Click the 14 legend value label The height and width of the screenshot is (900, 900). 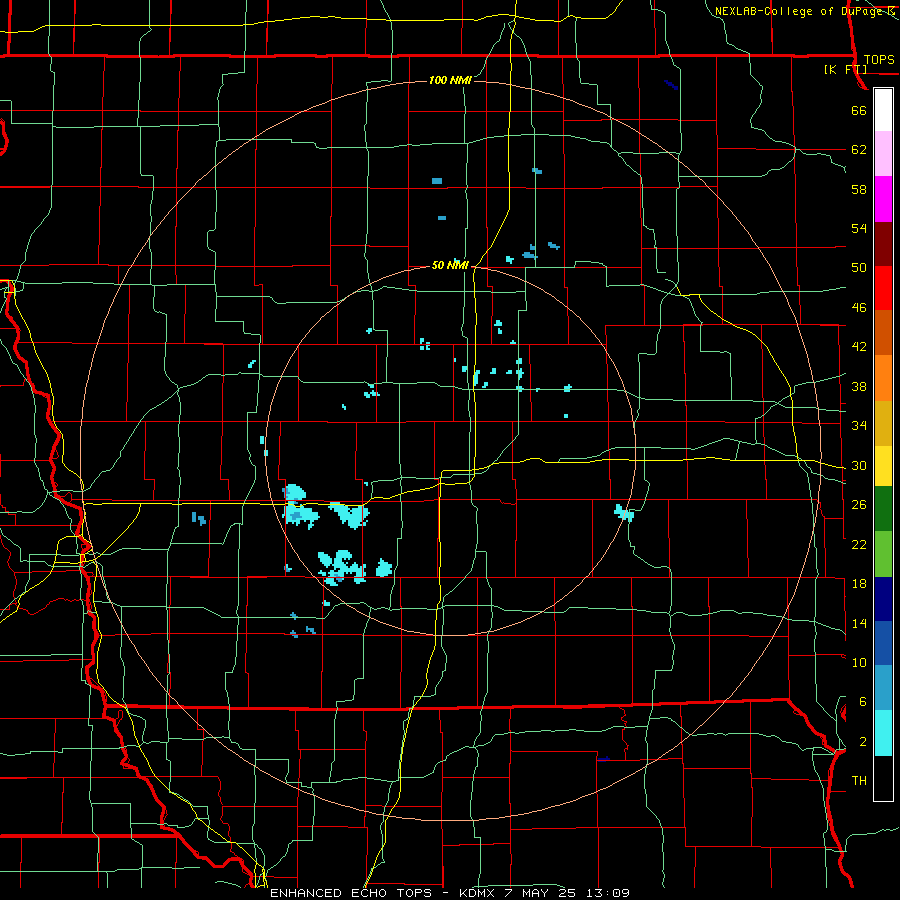859,623
